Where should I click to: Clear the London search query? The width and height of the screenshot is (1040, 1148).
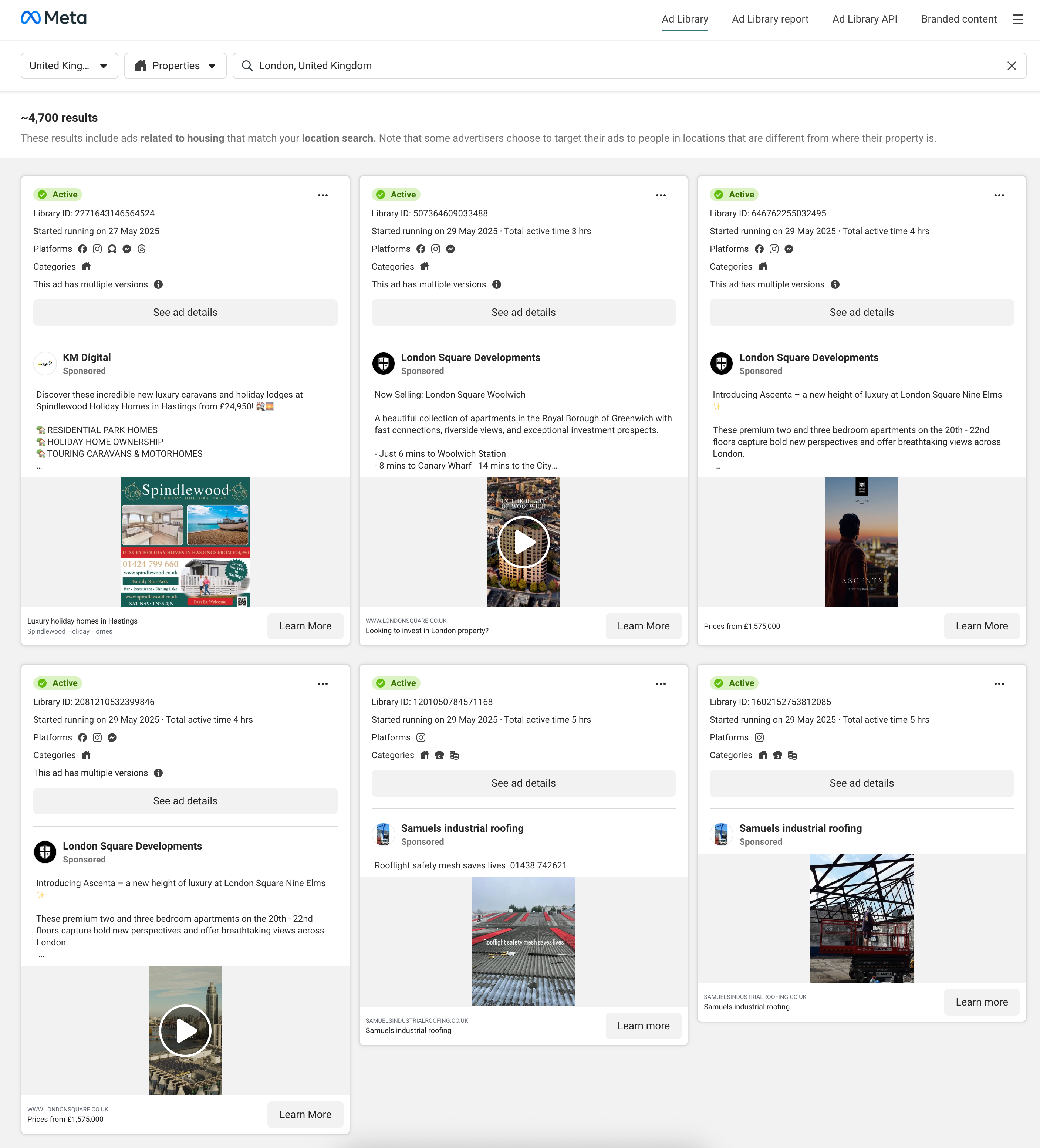[x=1012, y=66]
